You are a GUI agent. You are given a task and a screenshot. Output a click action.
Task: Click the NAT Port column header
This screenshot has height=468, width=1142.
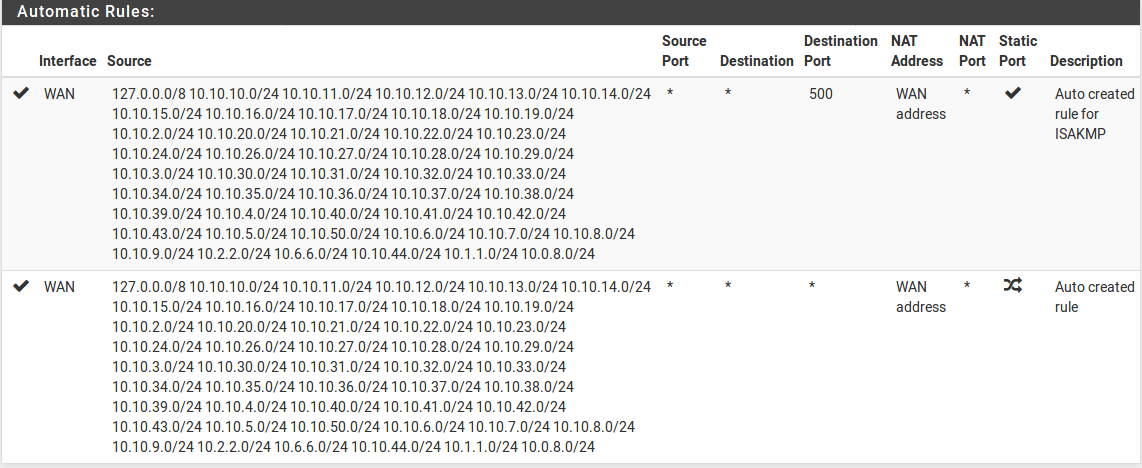click(972, 51)
